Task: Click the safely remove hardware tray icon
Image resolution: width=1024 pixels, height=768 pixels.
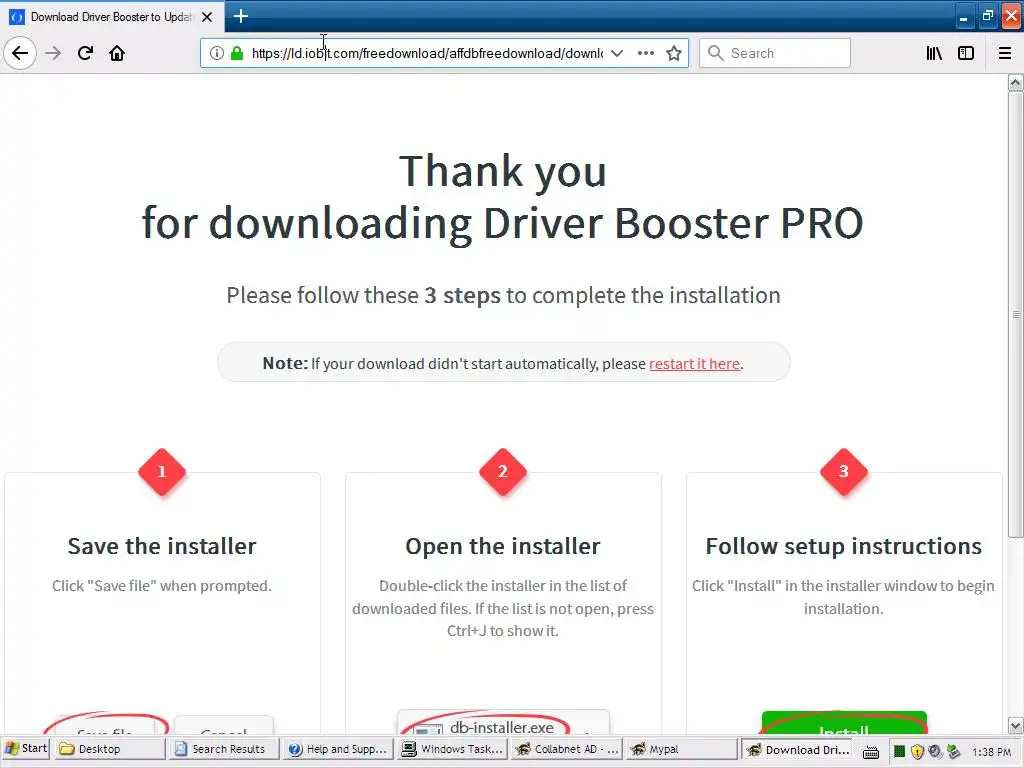Action: tap(953, 752)
